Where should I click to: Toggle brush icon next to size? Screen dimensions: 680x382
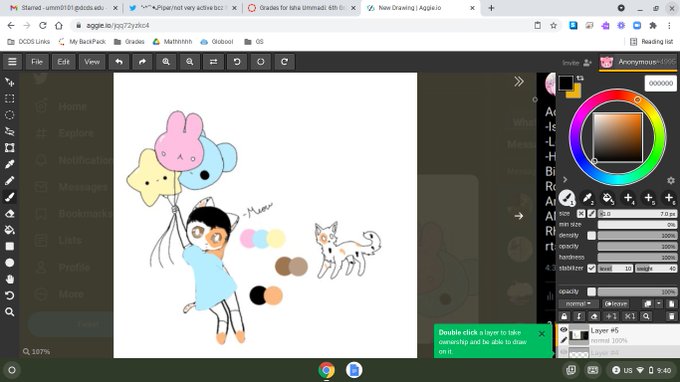point(592,214)
